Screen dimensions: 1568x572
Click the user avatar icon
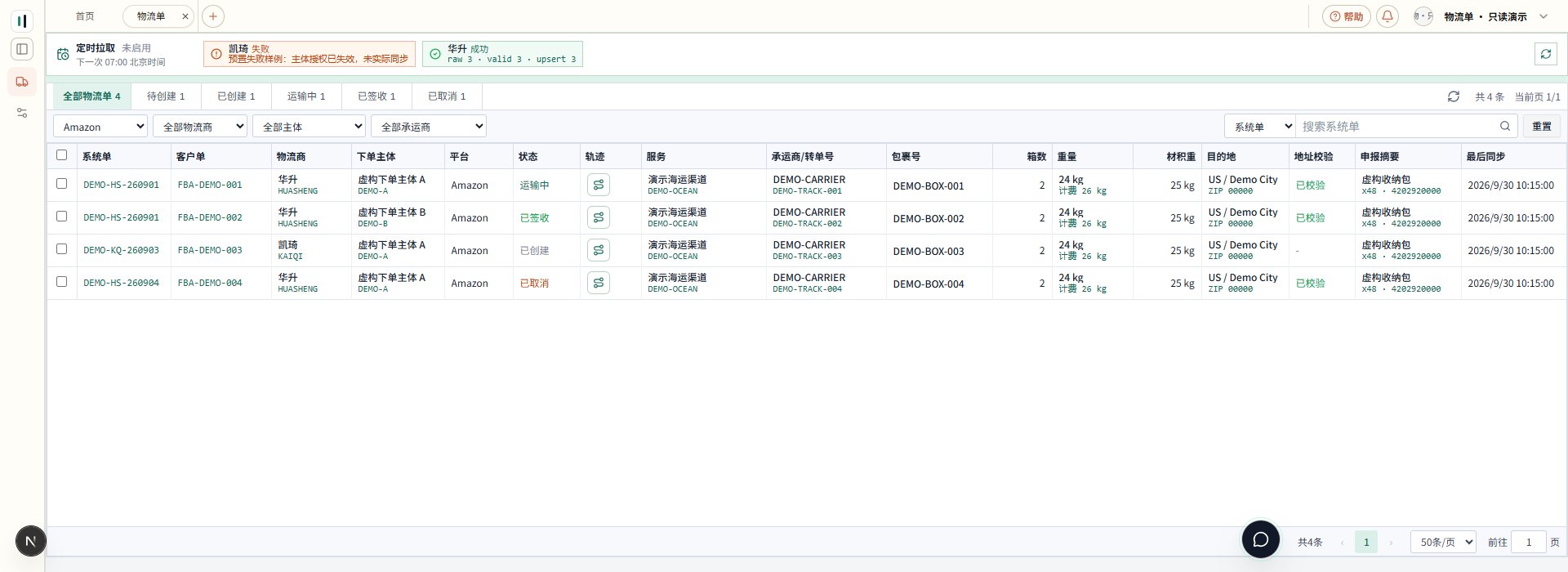click(1423, 16)
